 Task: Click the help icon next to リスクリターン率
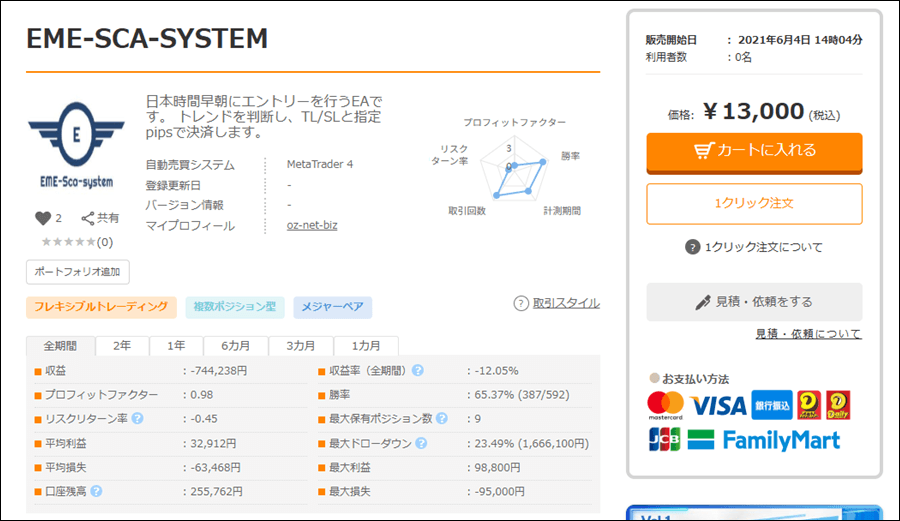coord(137,419)
